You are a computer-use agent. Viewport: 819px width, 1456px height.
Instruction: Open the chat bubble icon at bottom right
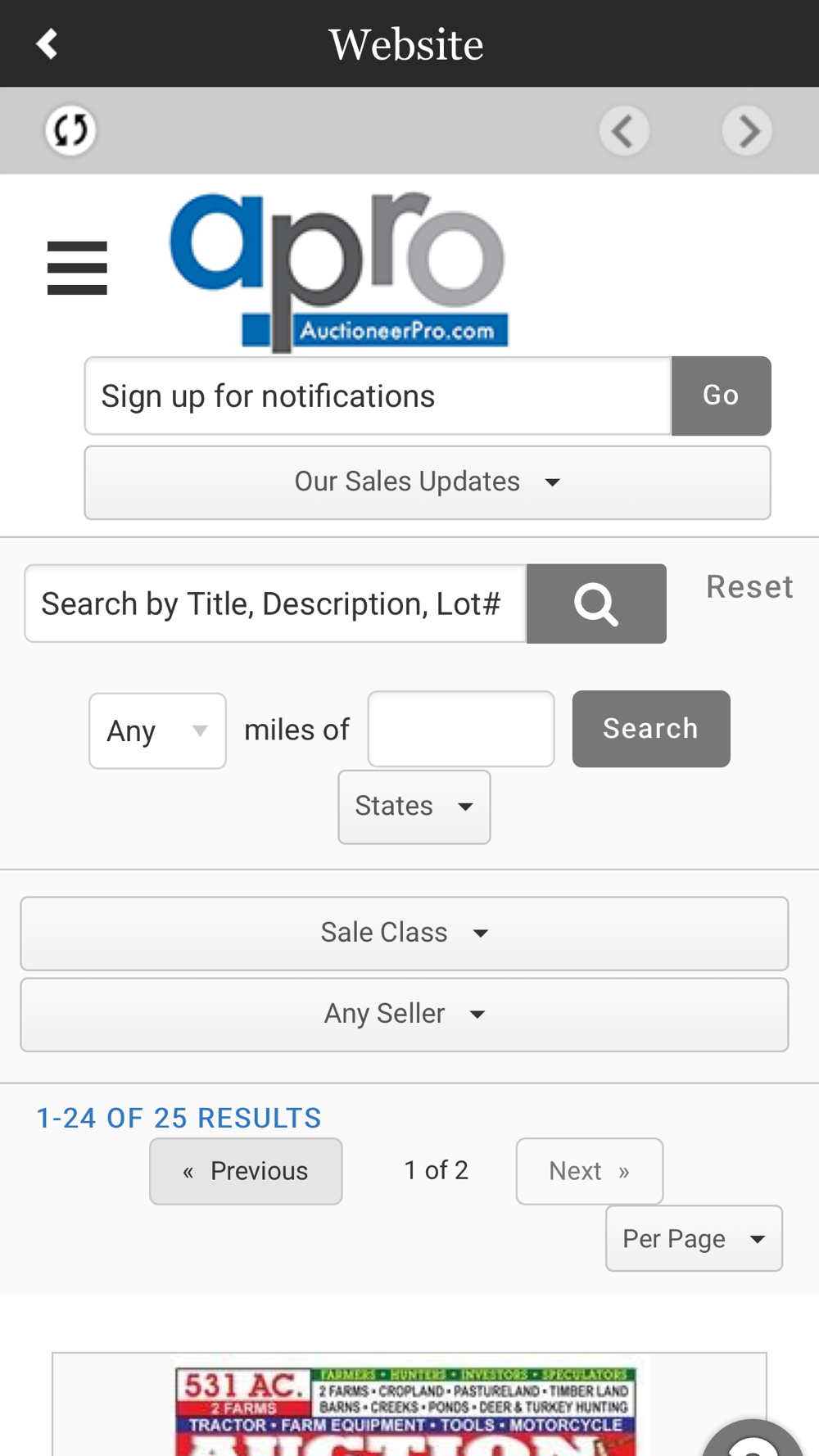pos(753,1439)
